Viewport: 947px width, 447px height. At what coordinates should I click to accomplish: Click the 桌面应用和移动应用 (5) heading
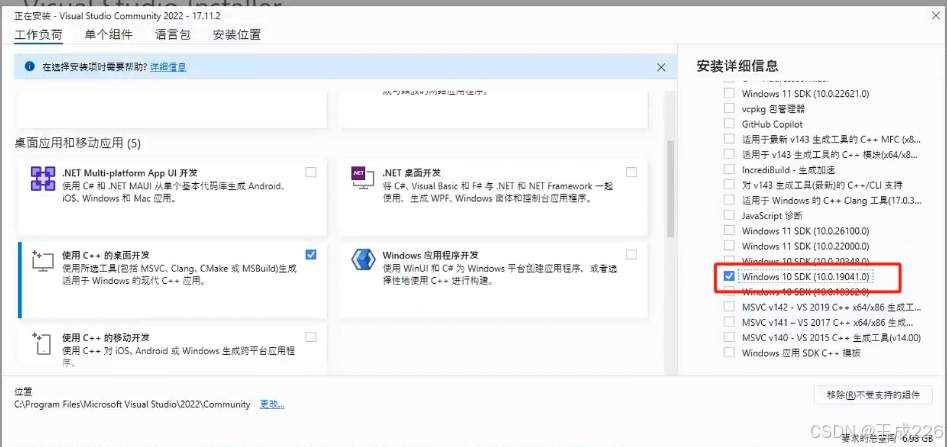[77, 143]
